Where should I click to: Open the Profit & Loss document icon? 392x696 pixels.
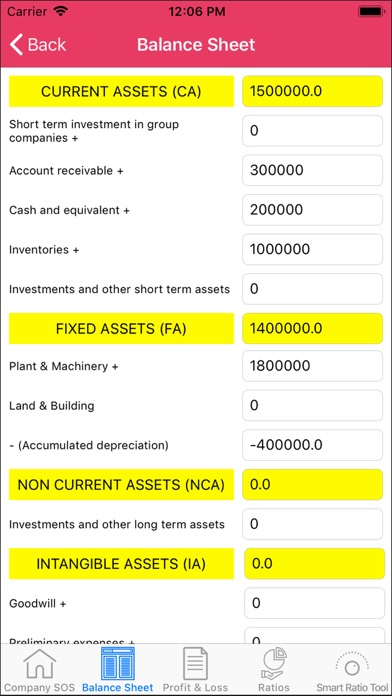195,664
